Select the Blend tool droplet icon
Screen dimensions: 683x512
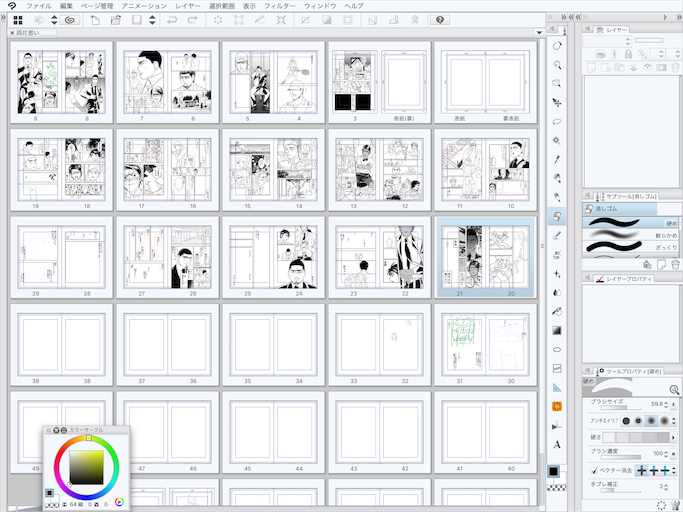tap(557, 292)
